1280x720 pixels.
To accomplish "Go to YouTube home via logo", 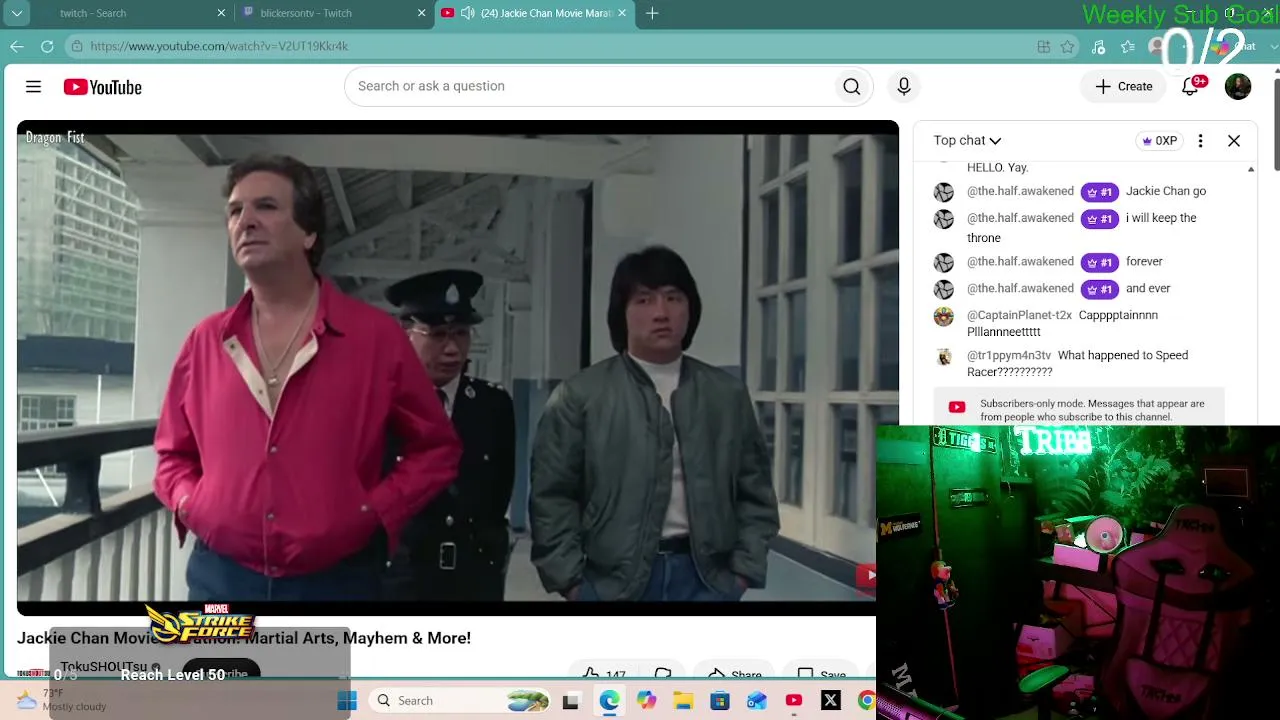I will pyautogui.click(x=103, y=87).
